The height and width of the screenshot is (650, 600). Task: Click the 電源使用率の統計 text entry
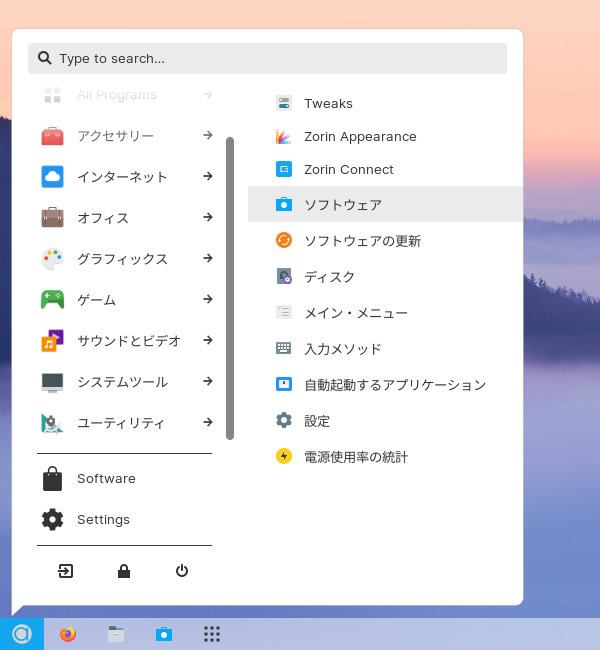pos(356,457)
